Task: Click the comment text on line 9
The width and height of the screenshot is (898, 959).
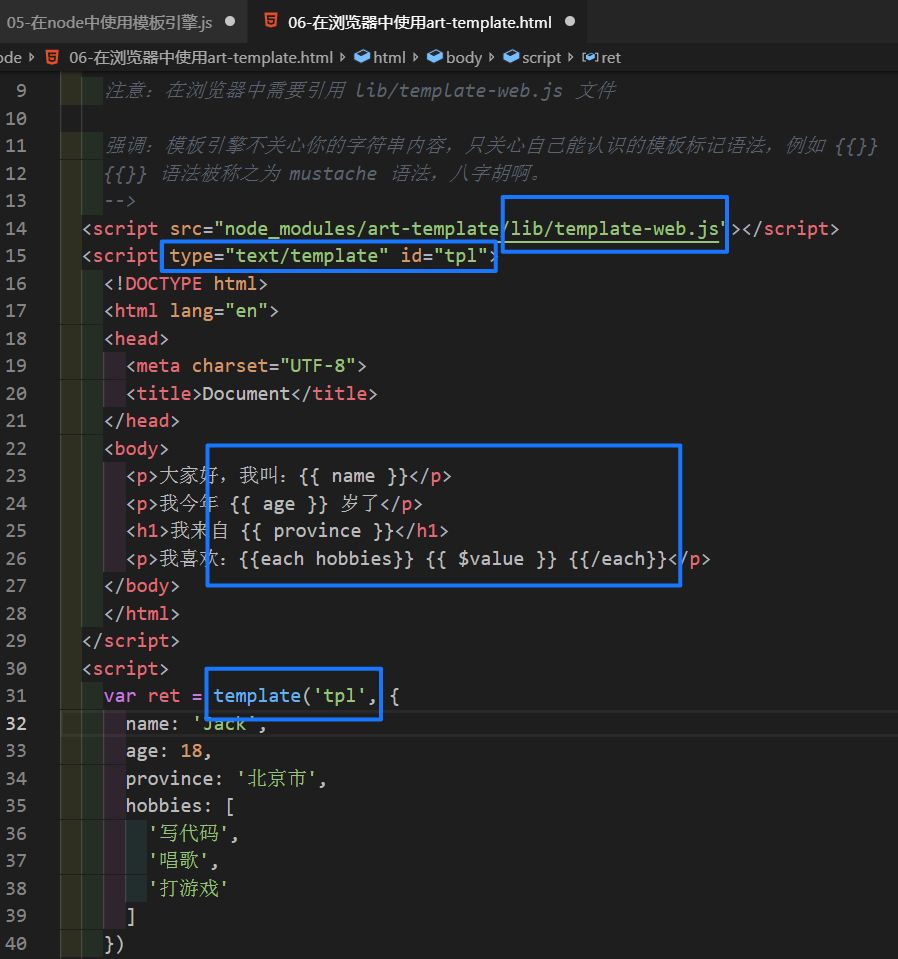Action: 360,91
